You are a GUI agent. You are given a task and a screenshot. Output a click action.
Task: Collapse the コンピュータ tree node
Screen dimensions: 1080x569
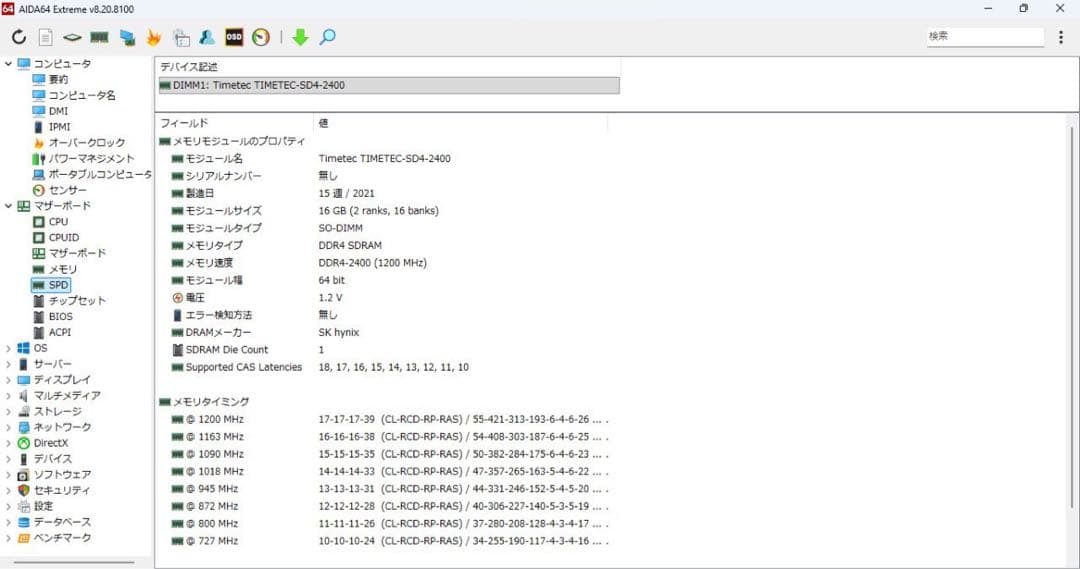click(x=8, y=63)
